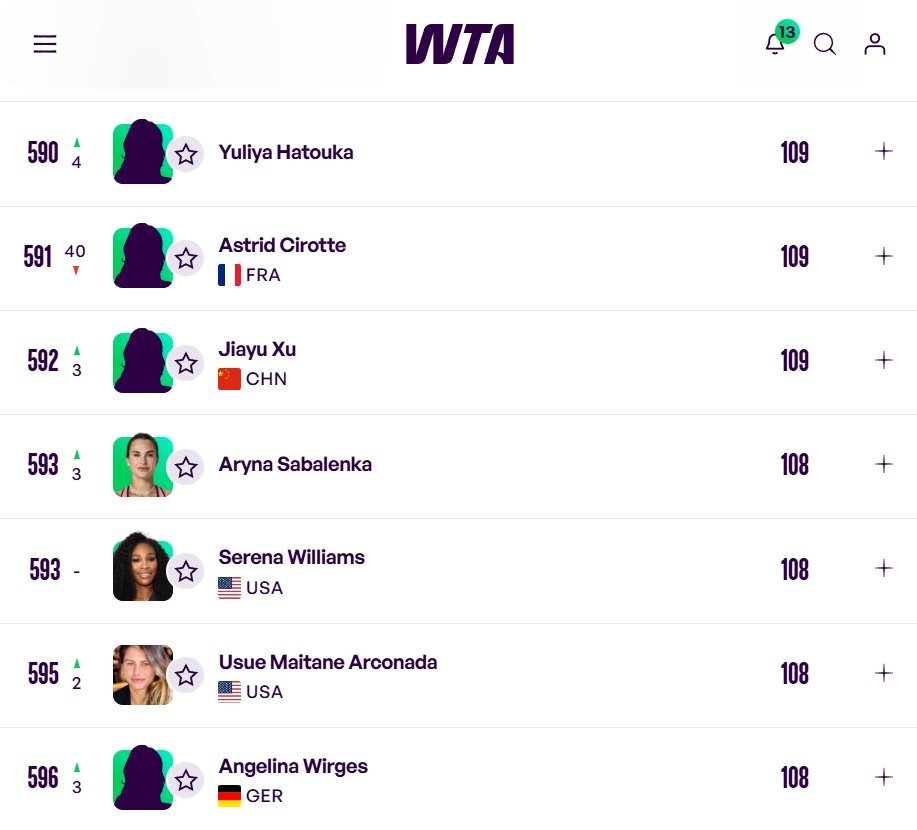The height and width of the screenshot is (830, 917).
Task: Expand Angelina Wirges row plus icon
Action: [884, 777]
